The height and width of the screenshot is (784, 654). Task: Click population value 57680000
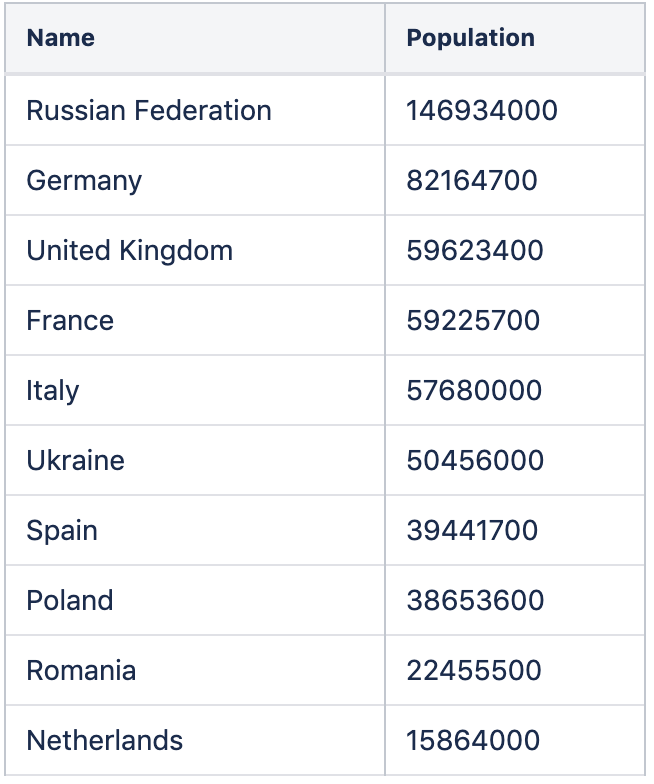pyautogui.click(x=474, y=390)
